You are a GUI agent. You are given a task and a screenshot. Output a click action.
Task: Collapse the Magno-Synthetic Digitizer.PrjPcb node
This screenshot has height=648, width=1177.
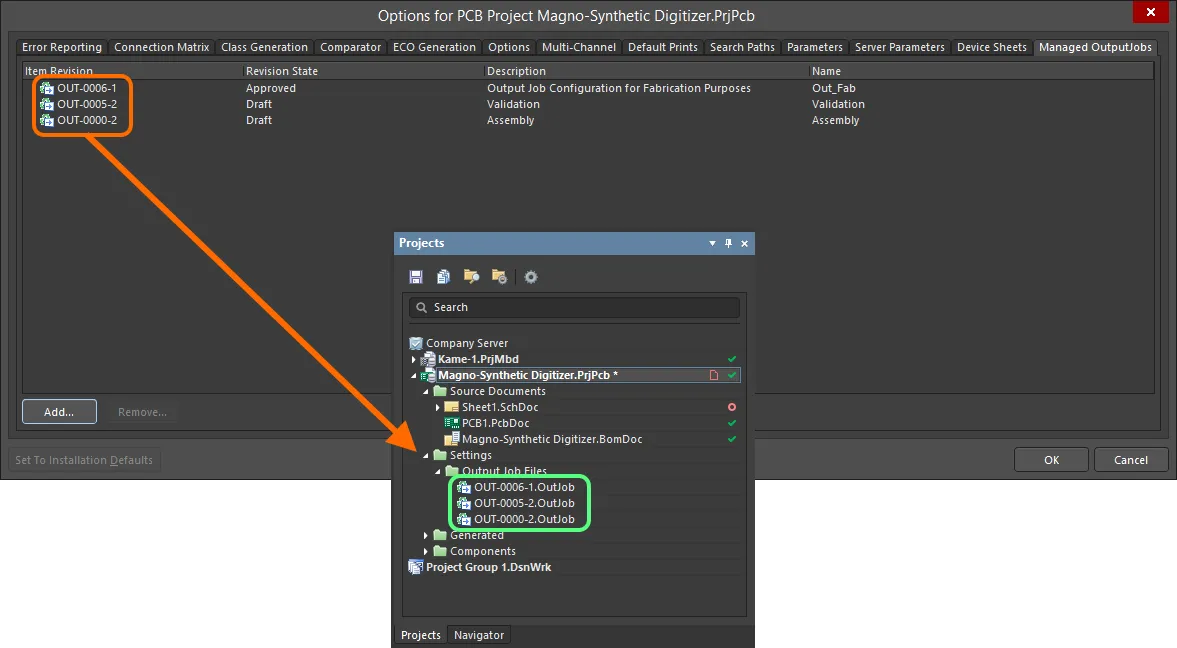[x=414, y=375]
